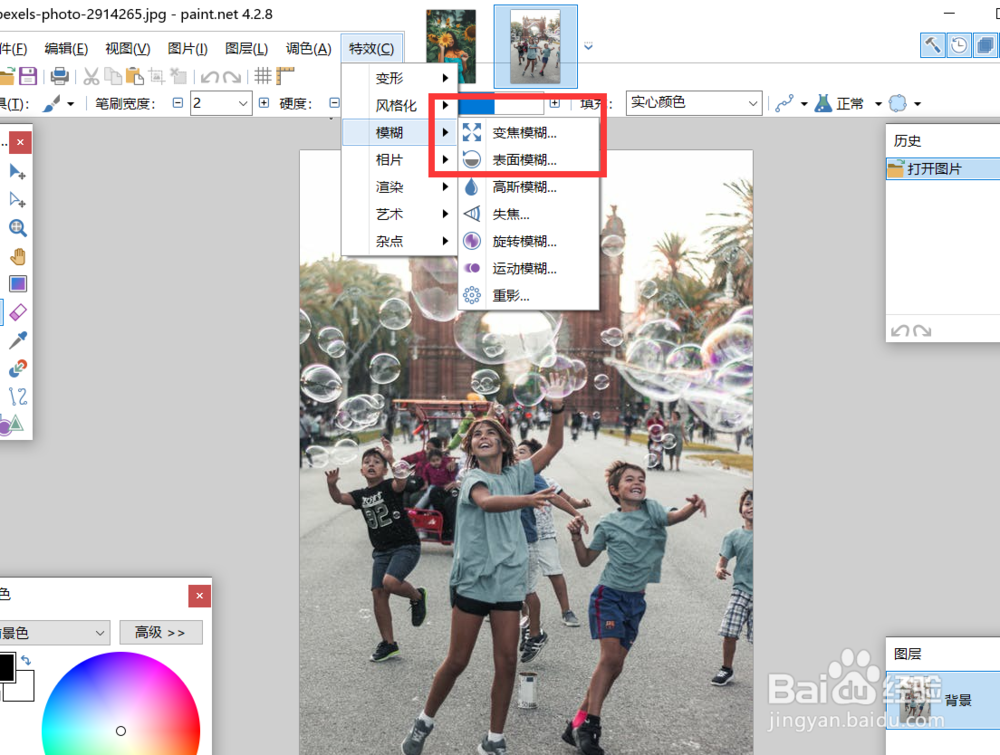Select the Eraser tool

click(x=17, y=312)
